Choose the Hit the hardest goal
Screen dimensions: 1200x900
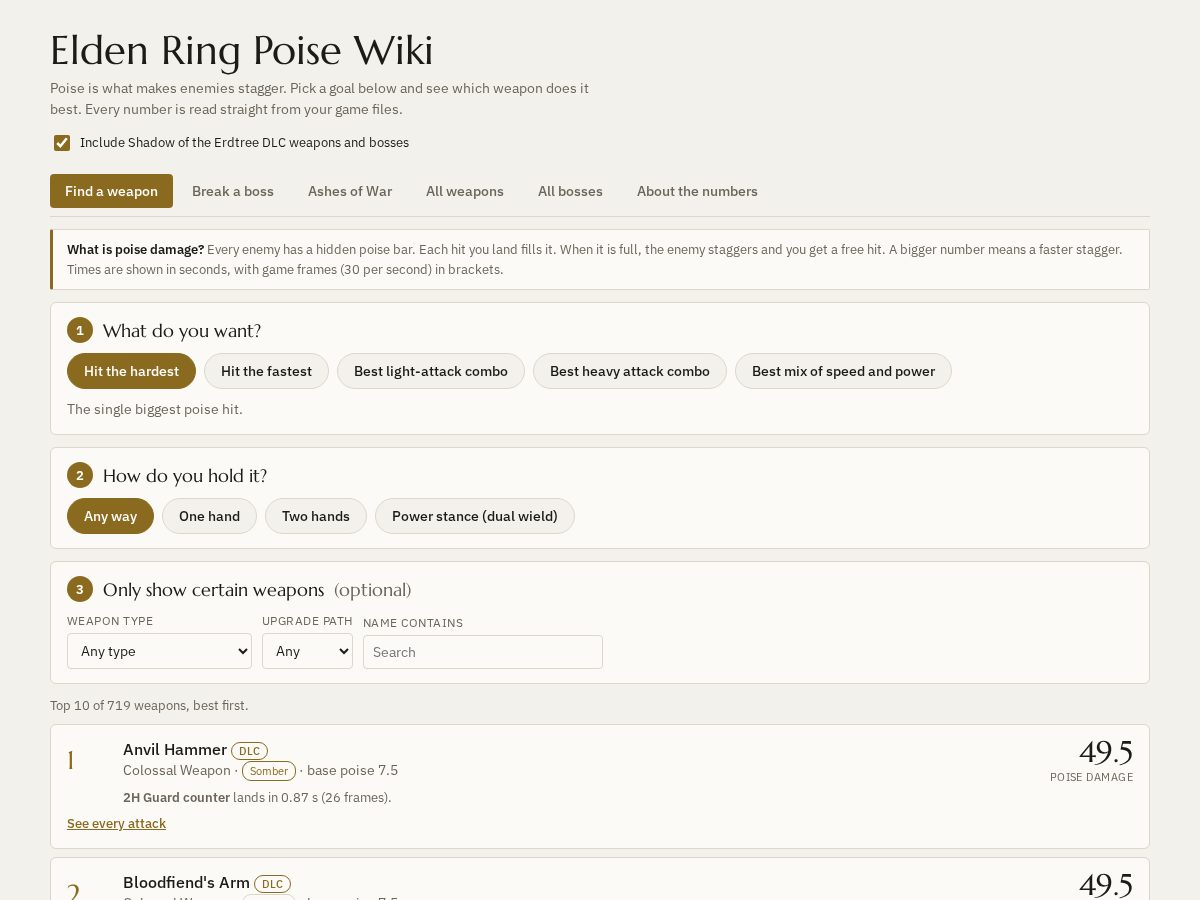[131, 371]
